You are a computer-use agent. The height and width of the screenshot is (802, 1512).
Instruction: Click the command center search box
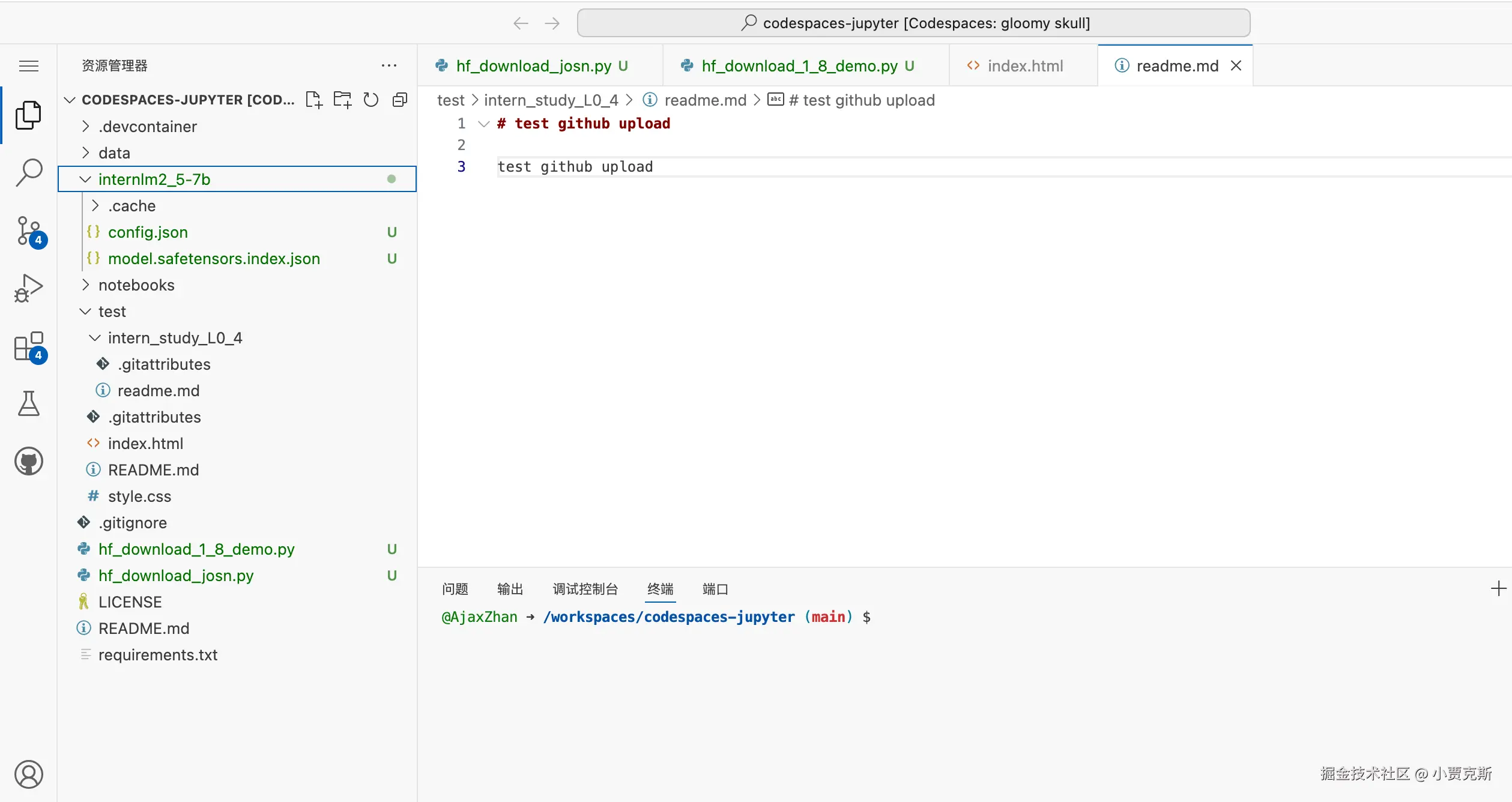pyautogui.click(x=913, y=23)
